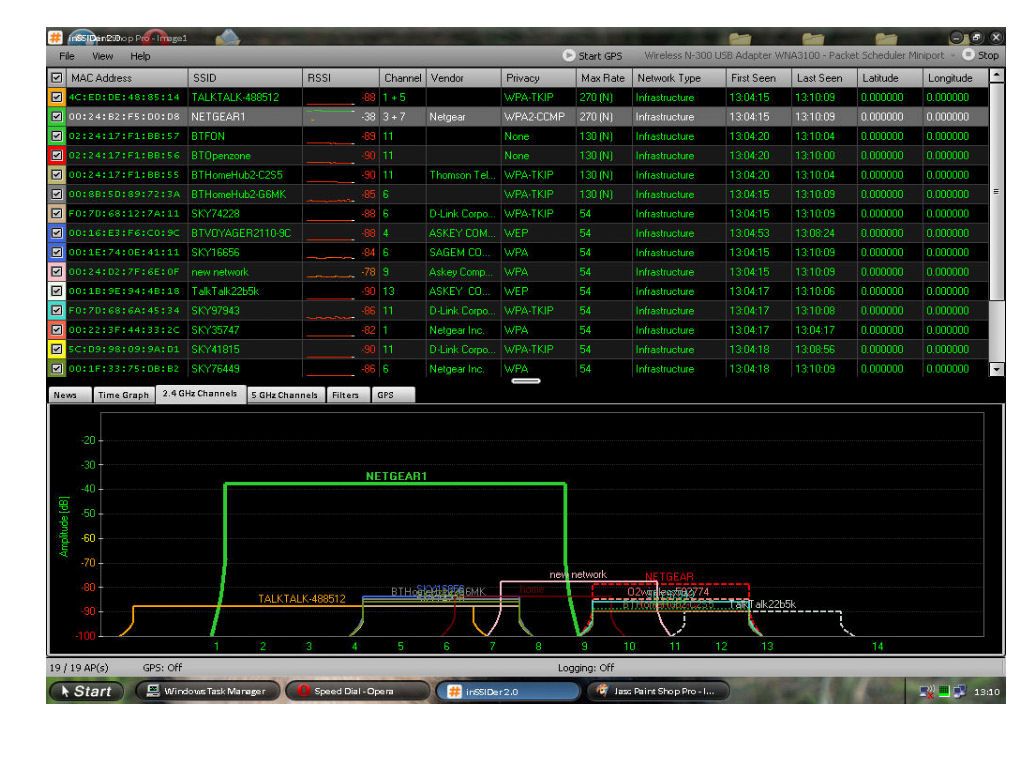Click the Longitude column header
The image size is (1024, 768).
(x=955, y=78)
